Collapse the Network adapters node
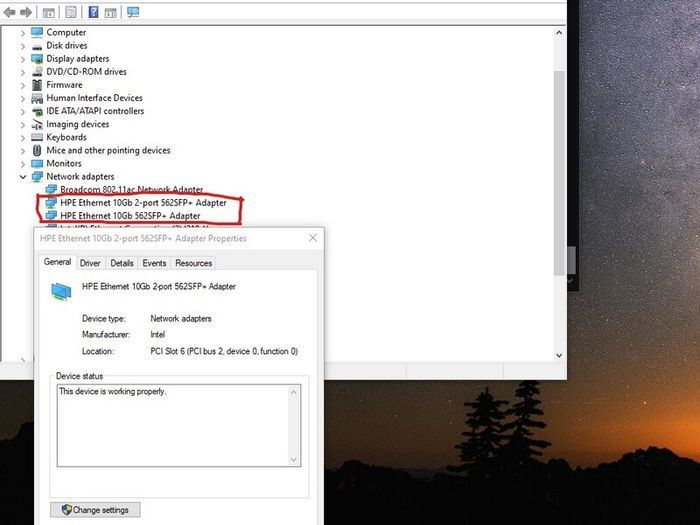The height and width of the screenshot is (525, 700). pyautogui.click(x=23, y=177)
